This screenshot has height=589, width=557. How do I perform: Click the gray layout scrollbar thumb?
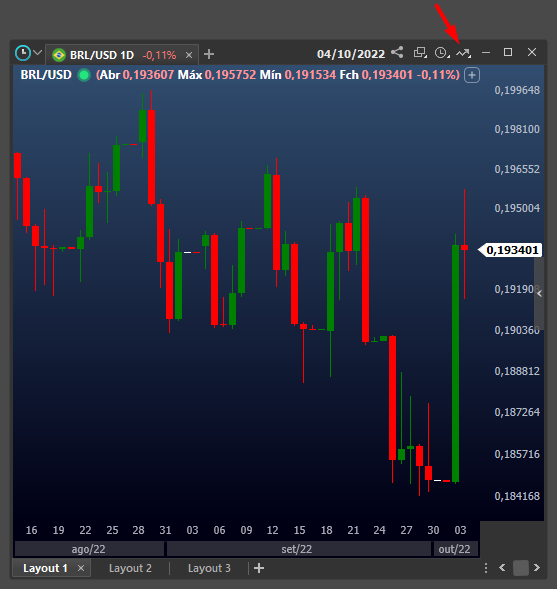coord(521,568)
